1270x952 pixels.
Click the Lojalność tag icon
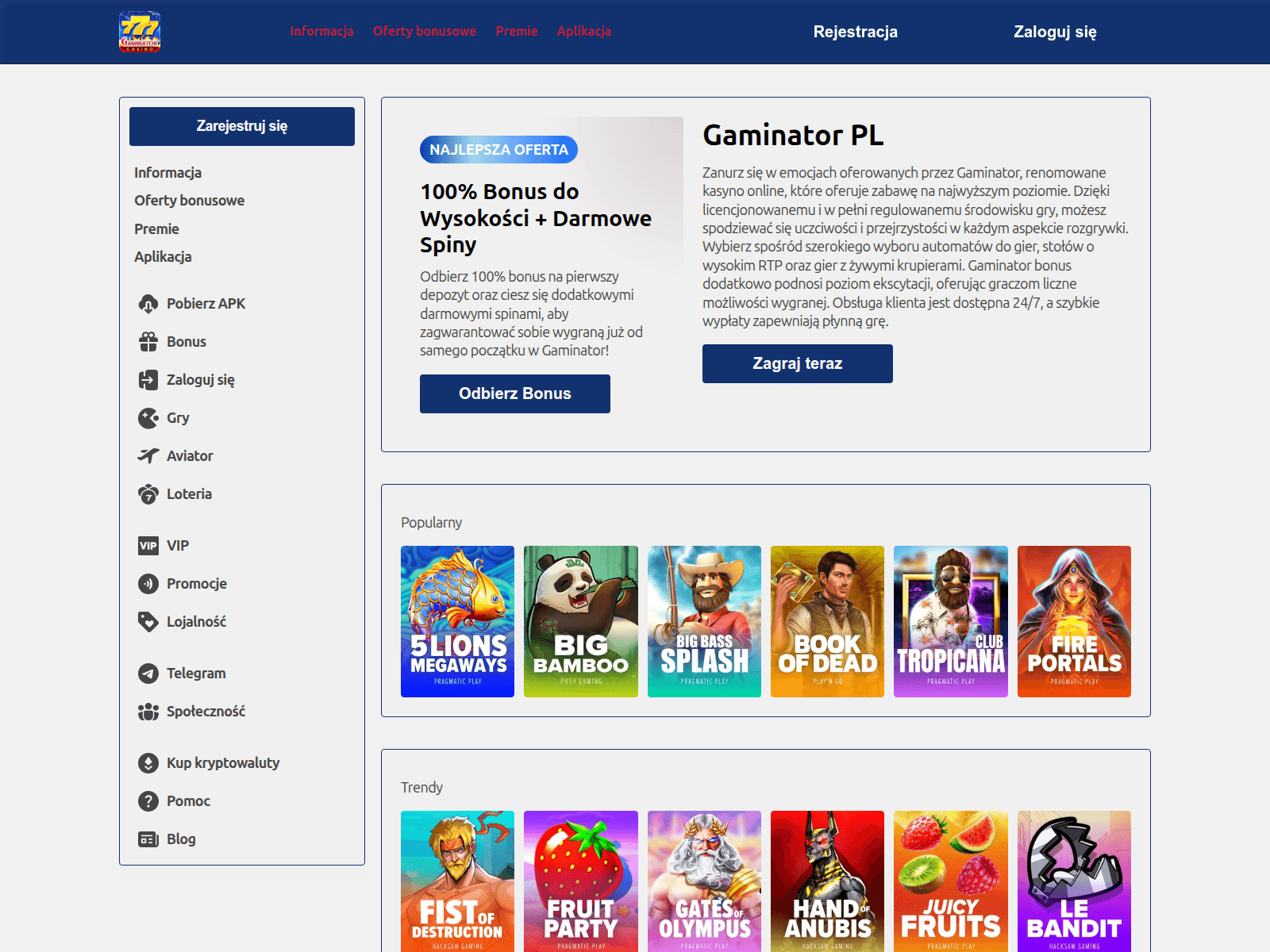(148, 622)
